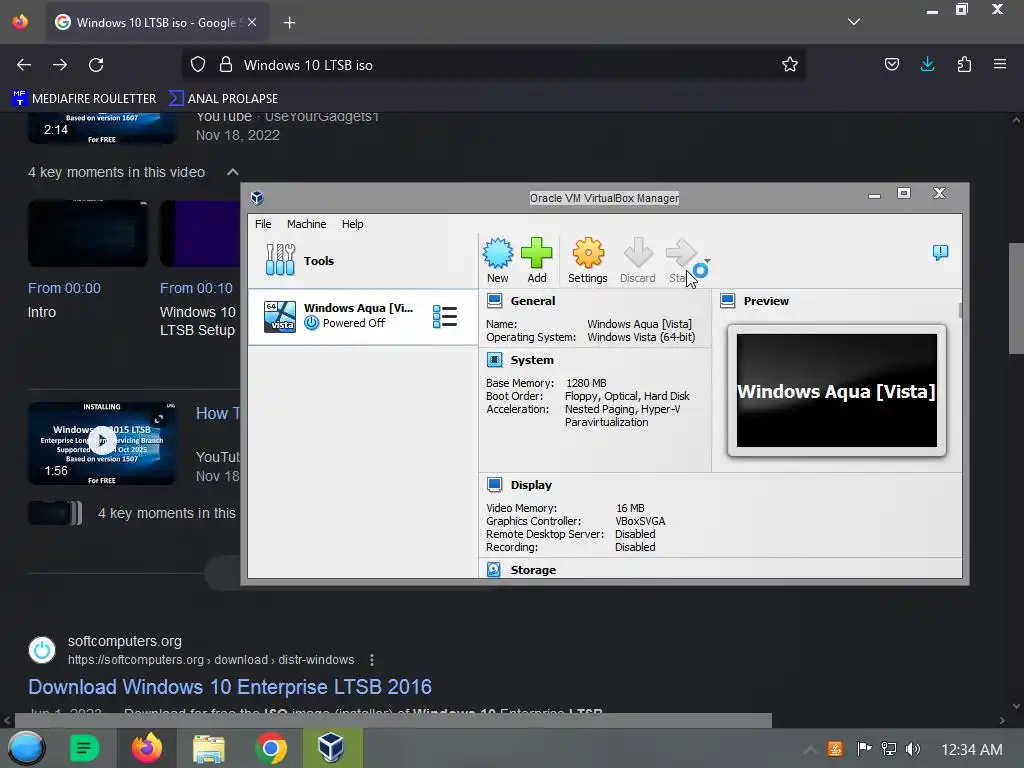Open the Machine menu in VirtualBox
The image size is (1024, 768).
[306, 224]
